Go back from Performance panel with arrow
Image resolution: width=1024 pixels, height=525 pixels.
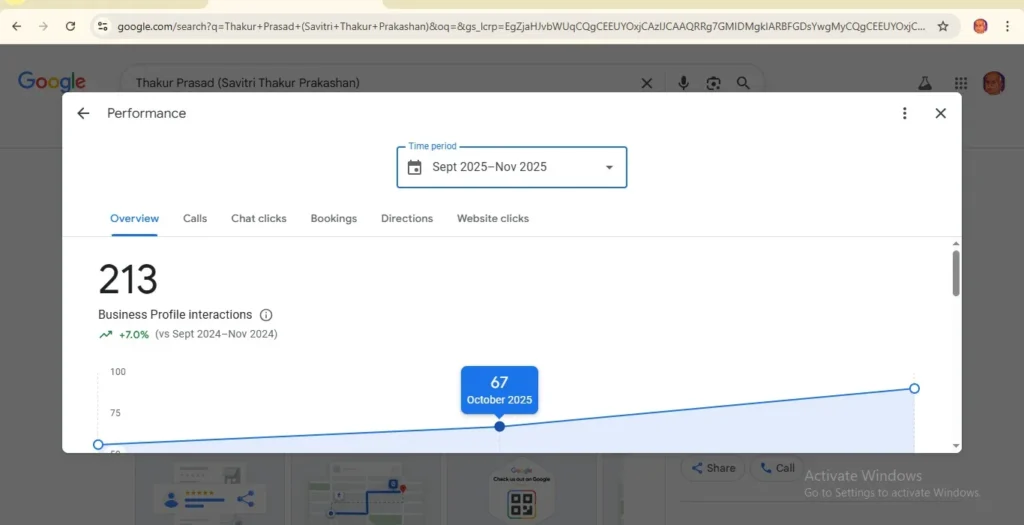click(x=83, y=113)
